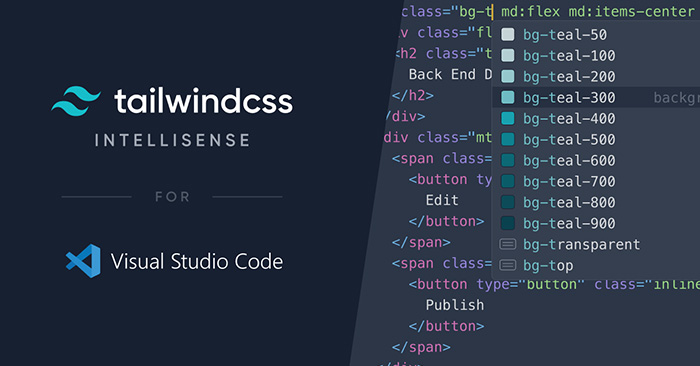Screen dimensions: 700x366
Task: Click the md:items-center class in code
Action: coord(631,11)
